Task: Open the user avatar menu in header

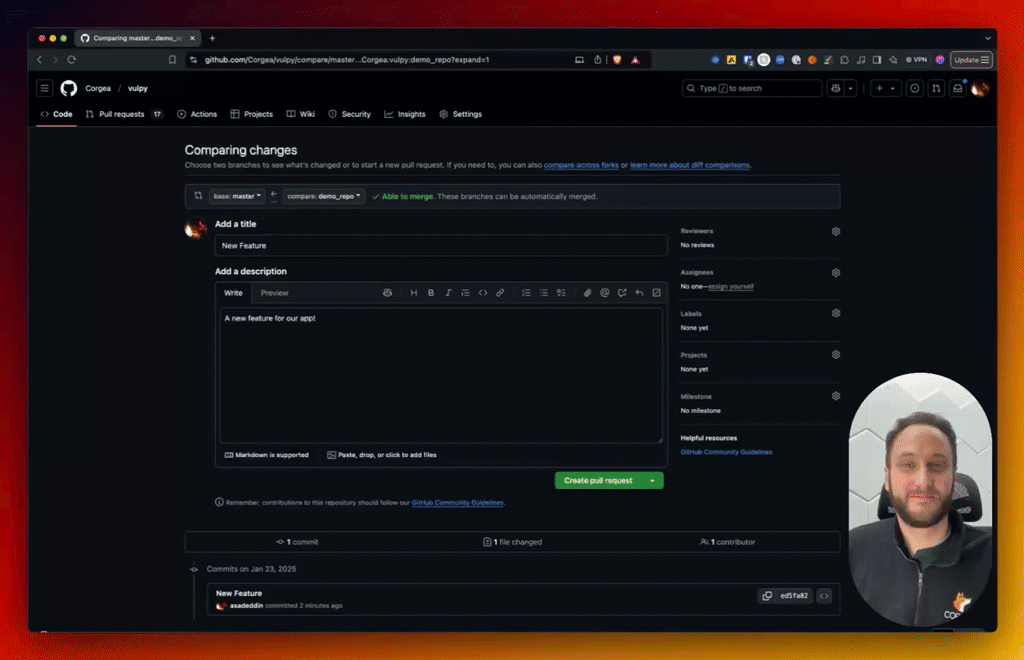Action: [x=980, y=88]
